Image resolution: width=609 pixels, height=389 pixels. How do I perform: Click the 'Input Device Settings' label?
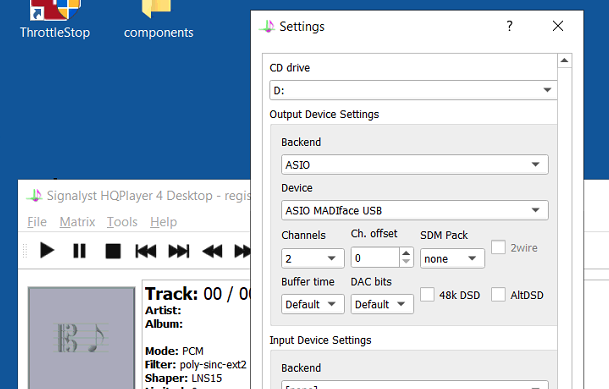click(320, 340)
